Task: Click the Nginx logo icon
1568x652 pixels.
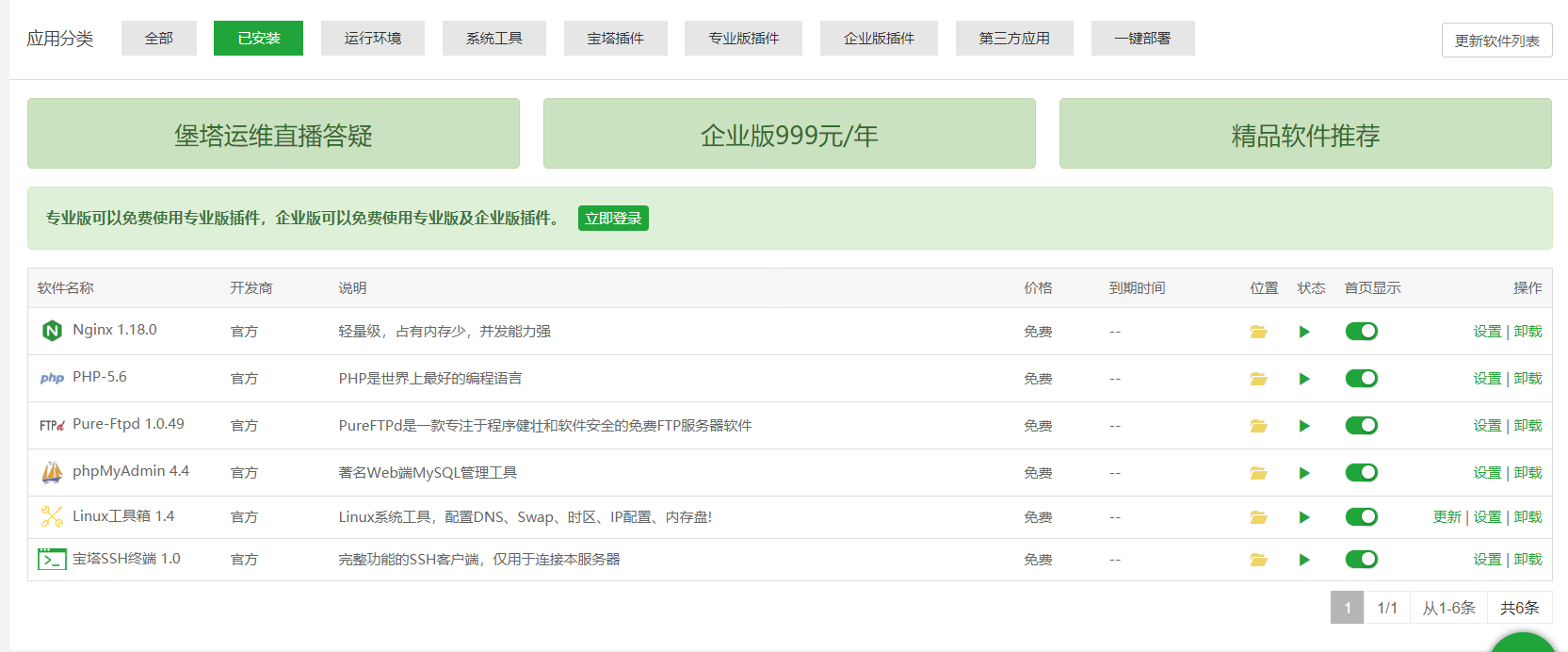Action: [x=52, y=331]
